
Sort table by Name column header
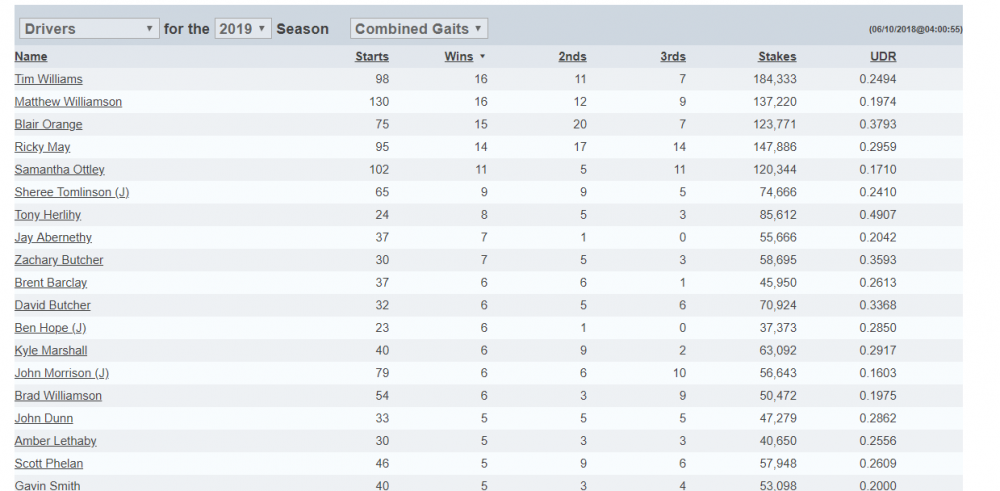31,57
